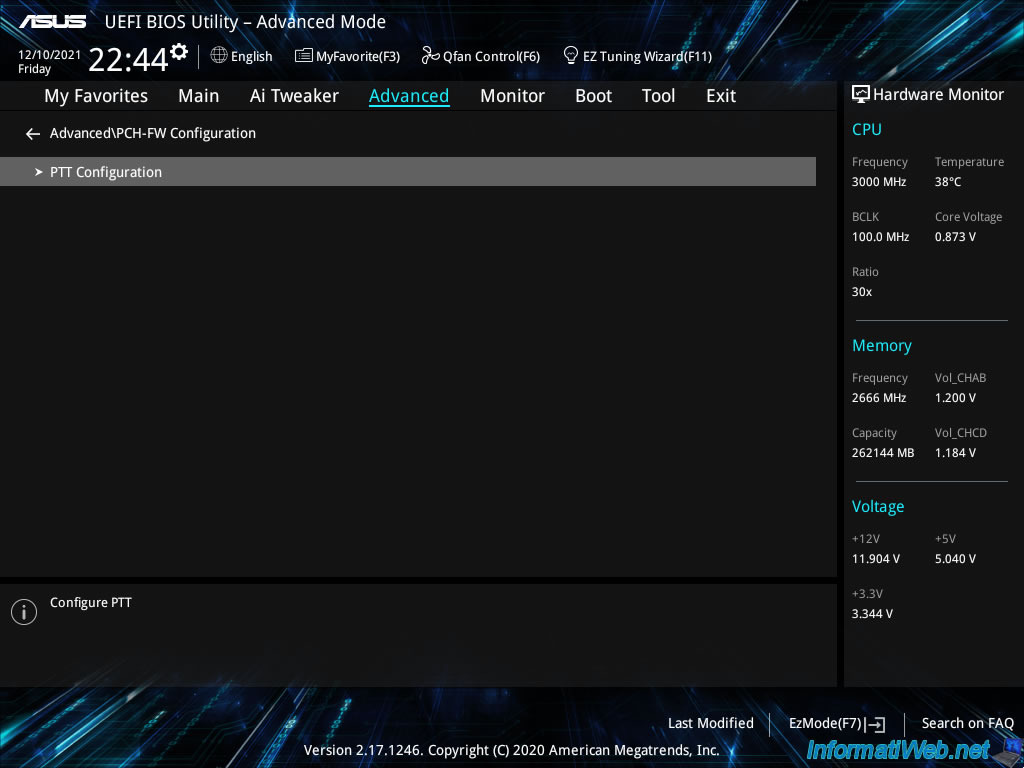Click the MyFavorite list icon

click(303, 56)
